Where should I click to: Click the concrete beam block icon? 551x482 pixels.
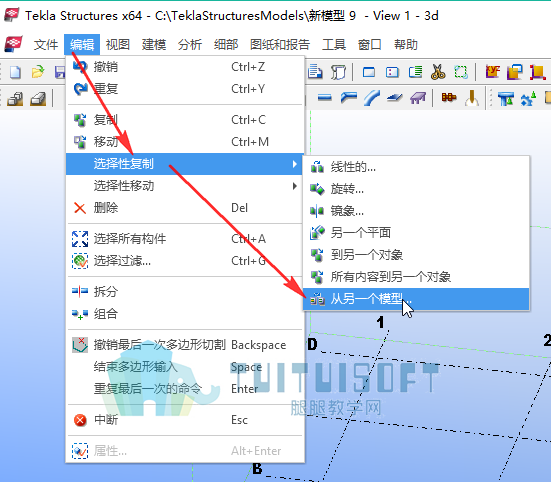click(38, 99)
